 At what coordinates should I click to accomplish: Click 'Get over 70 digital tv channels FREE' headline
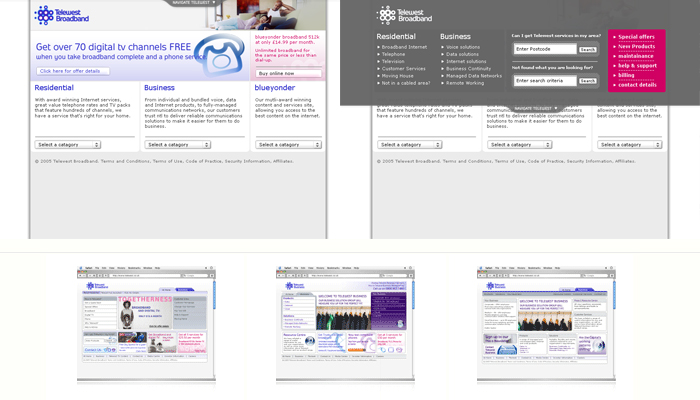tap(113, 47)
